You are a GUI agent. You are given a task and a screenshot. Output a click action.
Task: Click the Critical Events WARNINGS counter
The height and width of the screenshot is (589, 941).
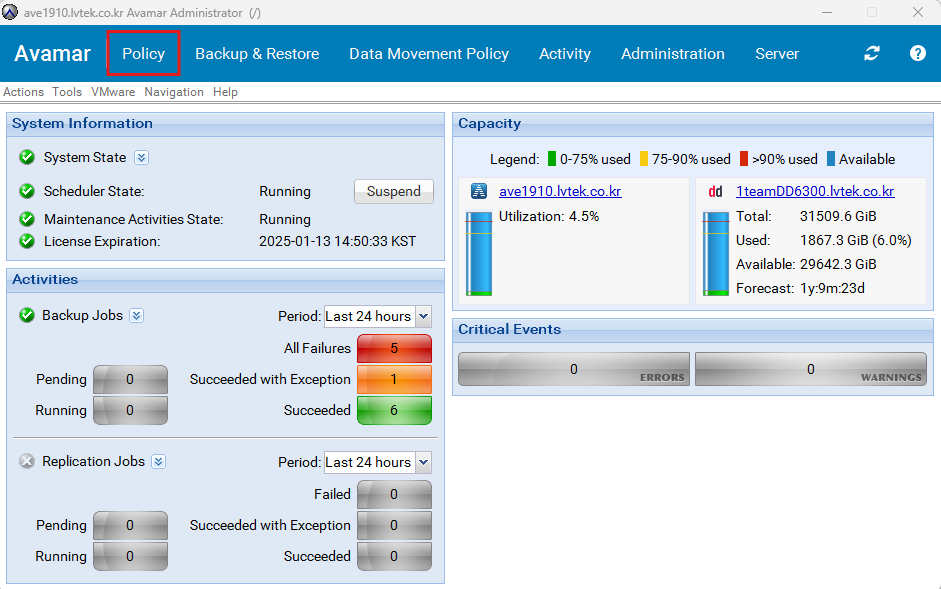(x=811, y=369)
